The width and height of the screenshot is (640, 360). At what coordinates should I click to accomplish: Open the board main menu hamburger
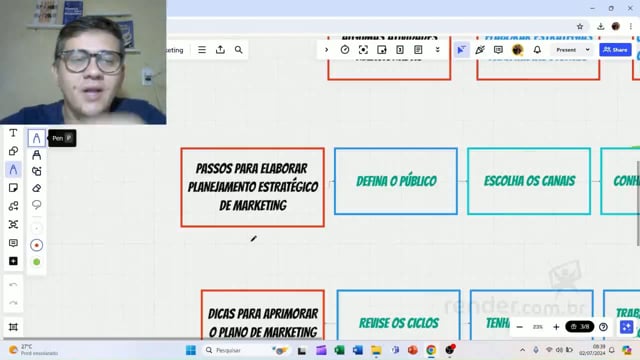[x=202, y=50]
